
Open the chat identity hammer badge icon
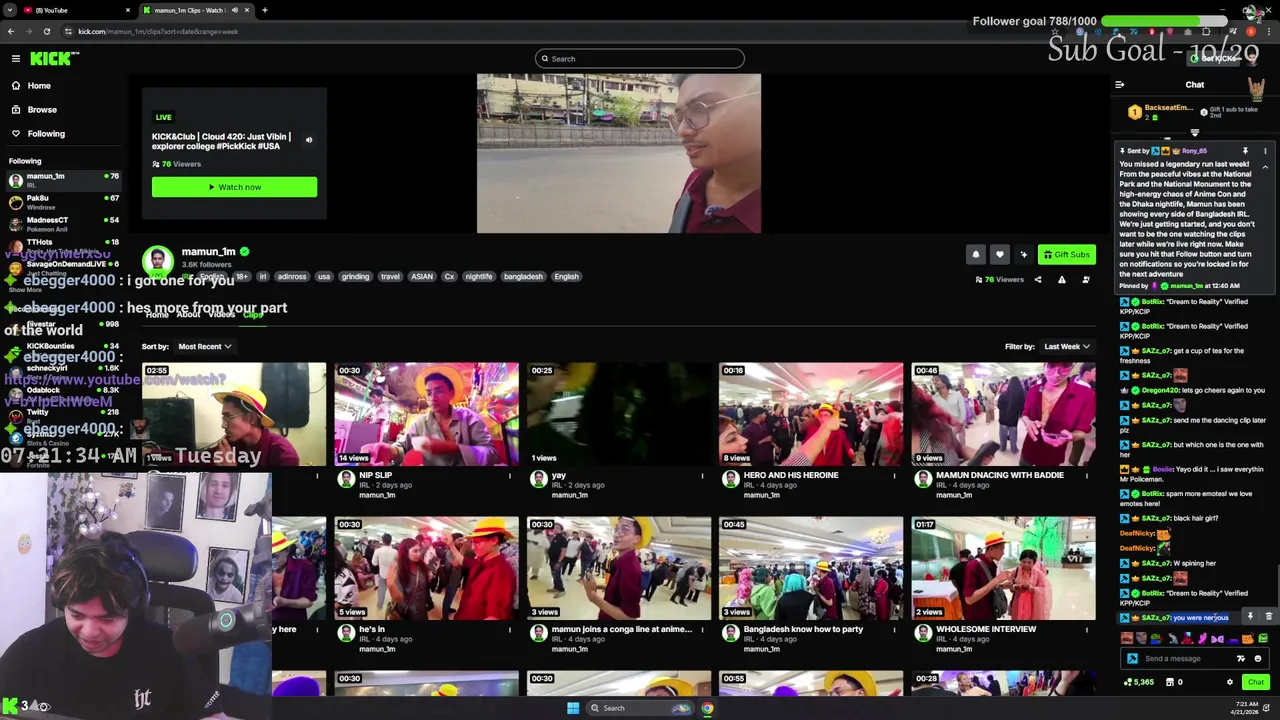tap(1132, 659)
